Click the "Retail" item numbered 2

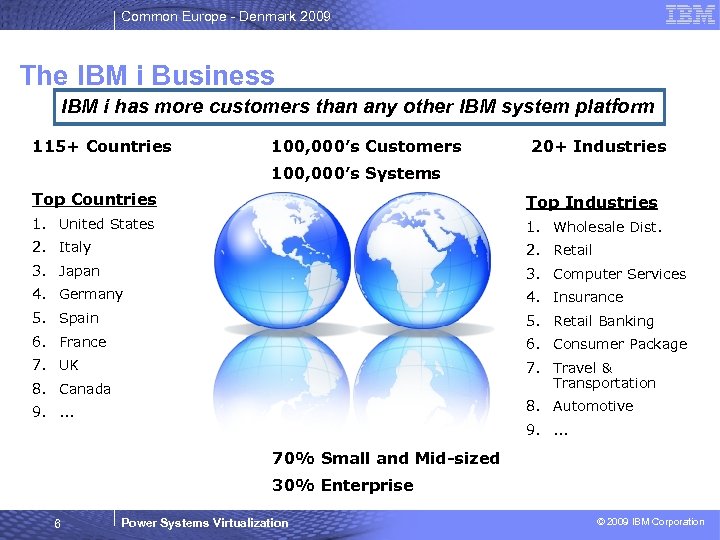pyautogui.click(x=573, y=250)
